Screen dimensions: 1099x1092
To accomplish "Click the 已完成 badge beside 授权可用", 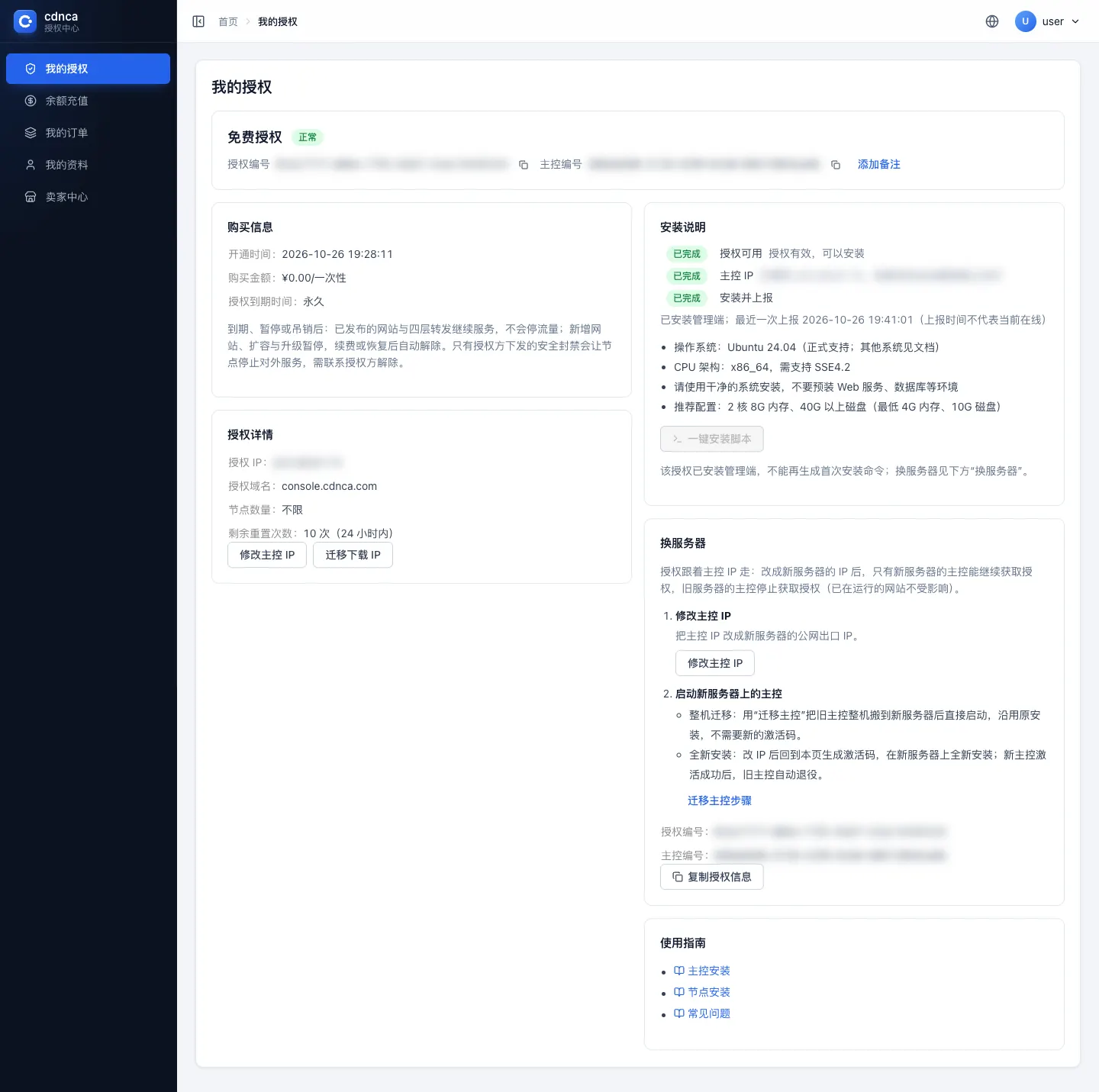I will pos(687,254).
